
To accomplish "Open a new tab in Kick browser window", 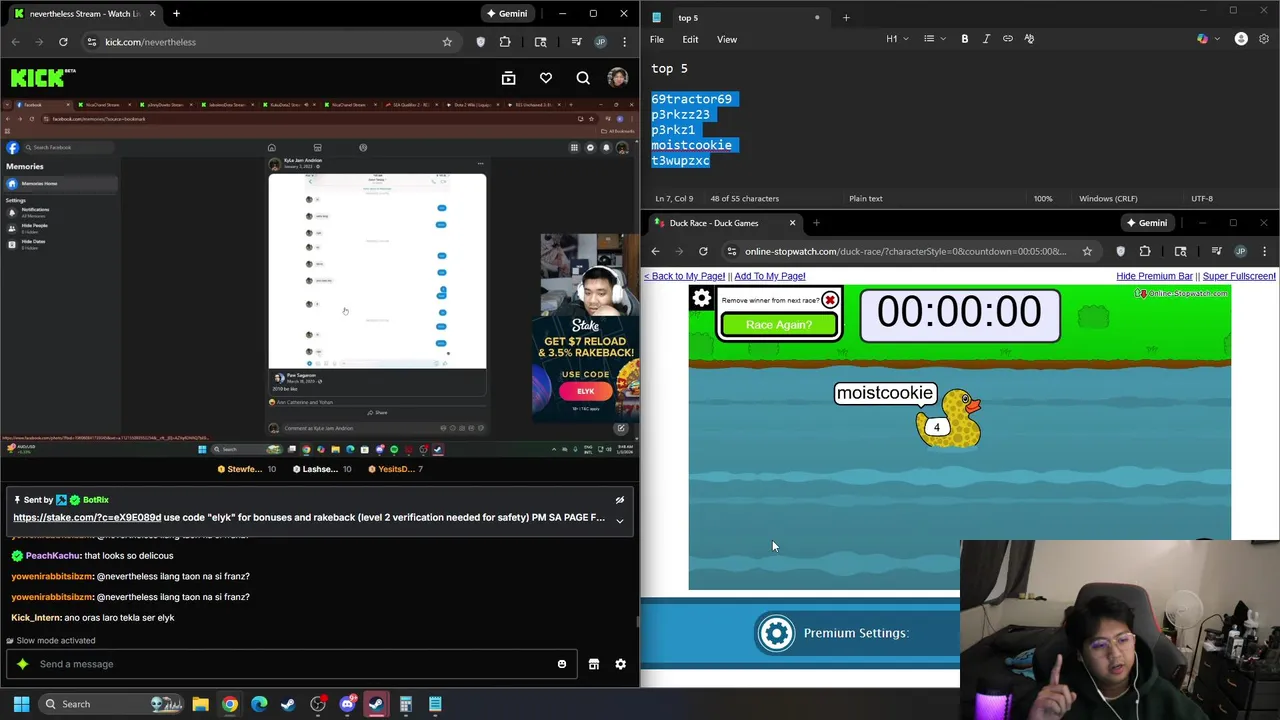I will click(176, 14).
